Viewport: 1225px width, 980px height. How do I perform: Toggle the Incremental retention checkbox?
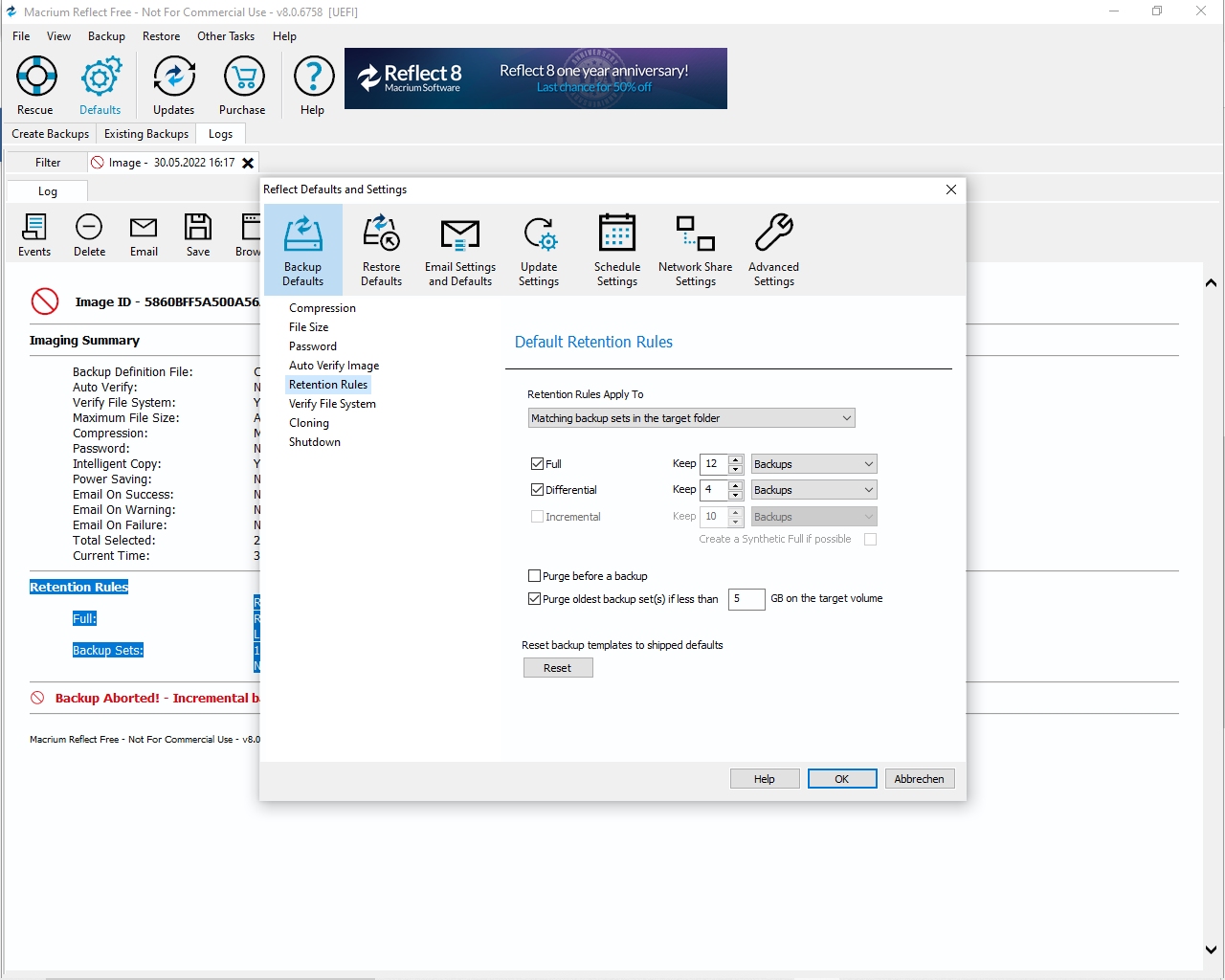[x=537, y=517]
